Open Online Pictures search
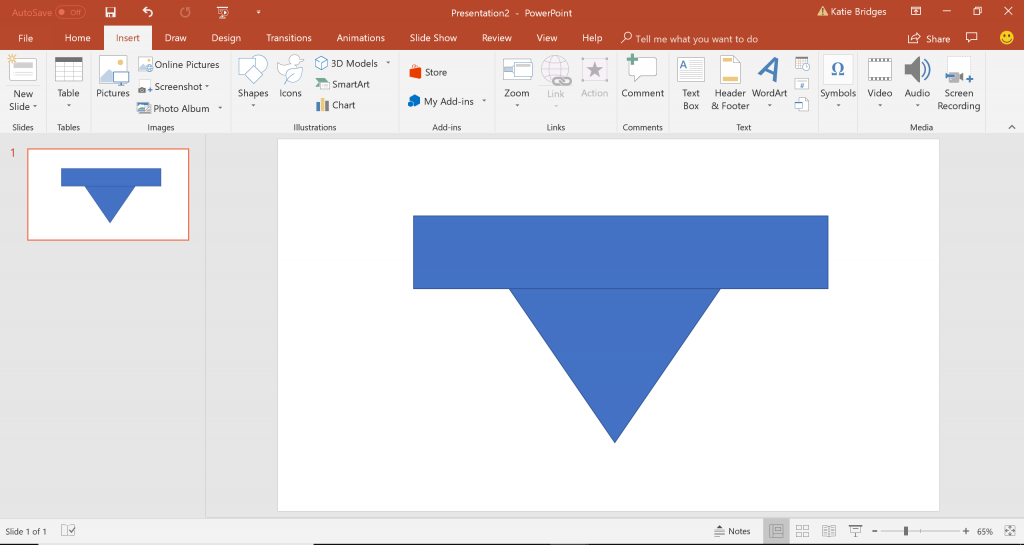Viewport: 1024px width, 545px height. 179,65
